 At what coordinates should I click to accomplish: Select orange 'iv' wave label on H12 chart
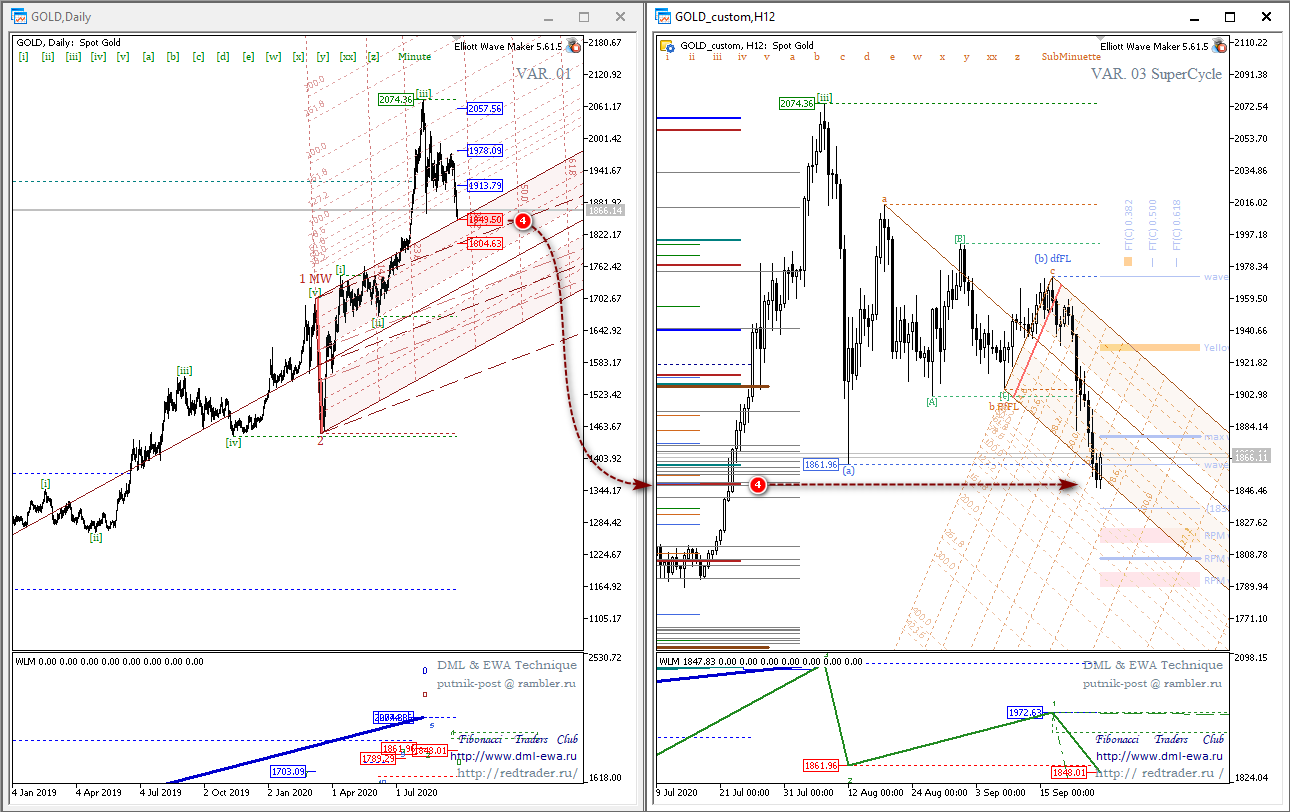click(x=741, y=57)
